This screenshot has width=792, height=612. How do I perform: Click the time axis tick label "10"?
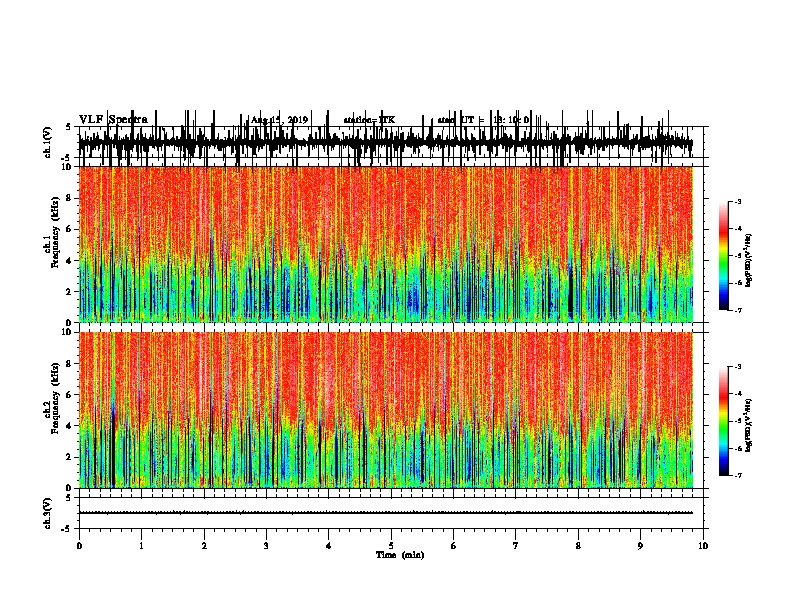(703, 546)
